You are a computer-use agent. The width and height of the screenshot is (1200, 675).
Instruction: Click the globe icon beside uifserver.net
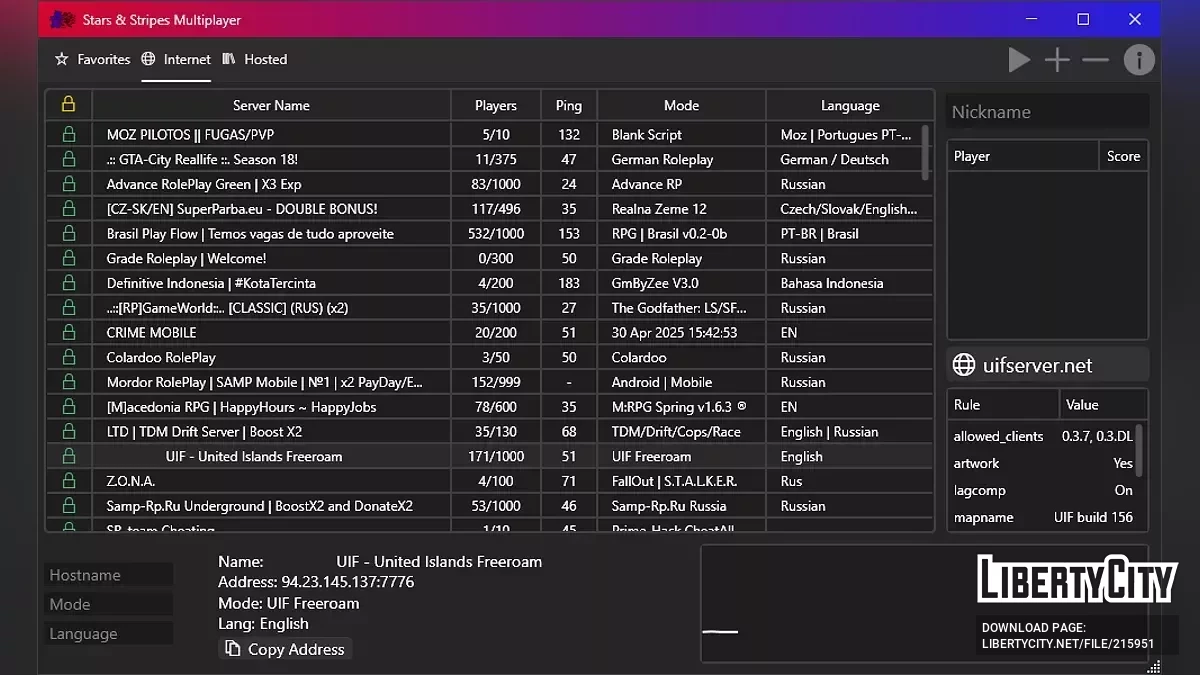point(964,365)
